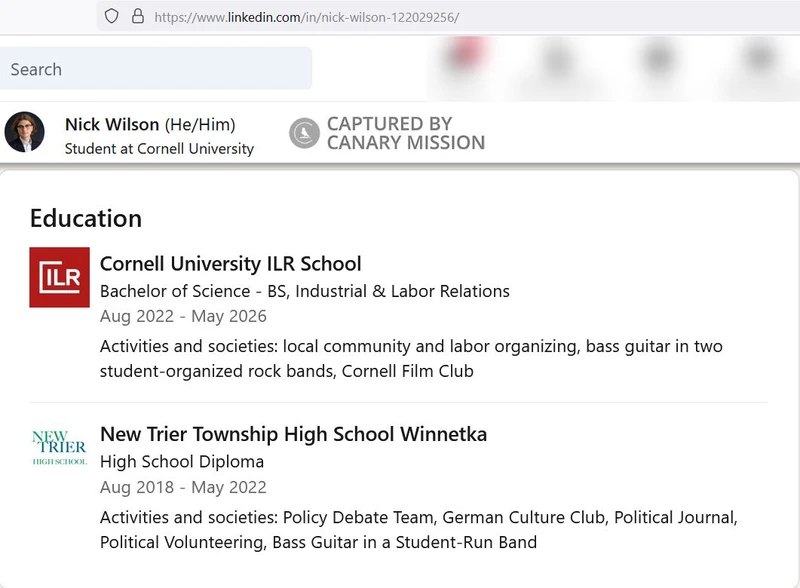Click the dates 'Aug 2018 - May 2022'
800x588 pixels.
point(183,487)
